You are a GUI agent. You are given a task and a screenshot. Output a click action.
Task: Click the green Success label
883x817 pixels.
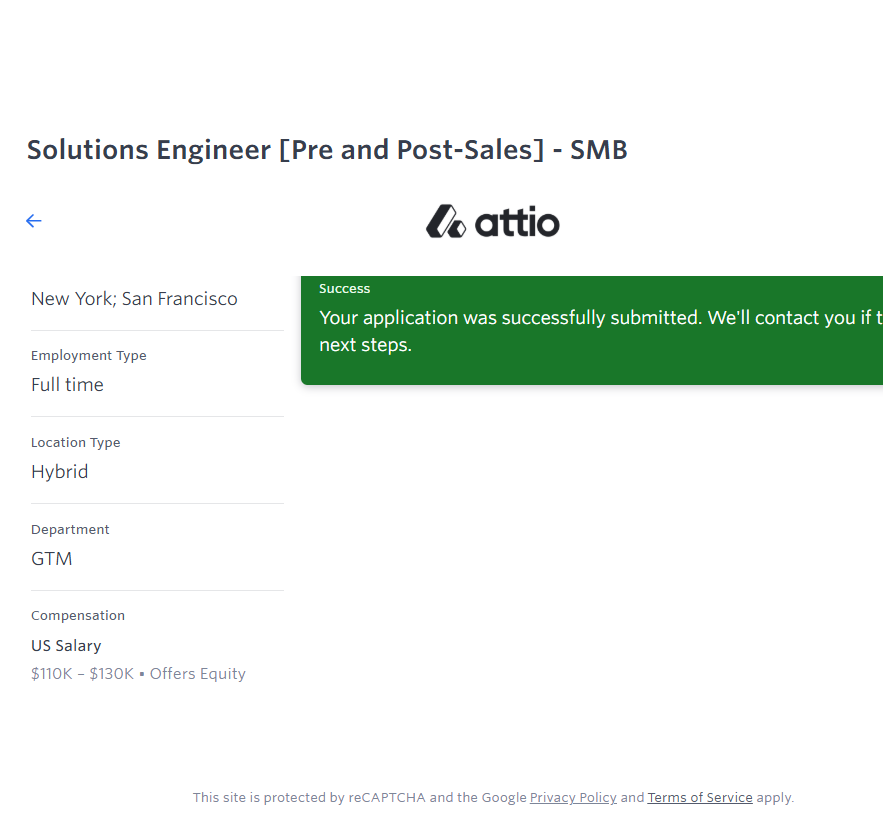tap(344, 289)
